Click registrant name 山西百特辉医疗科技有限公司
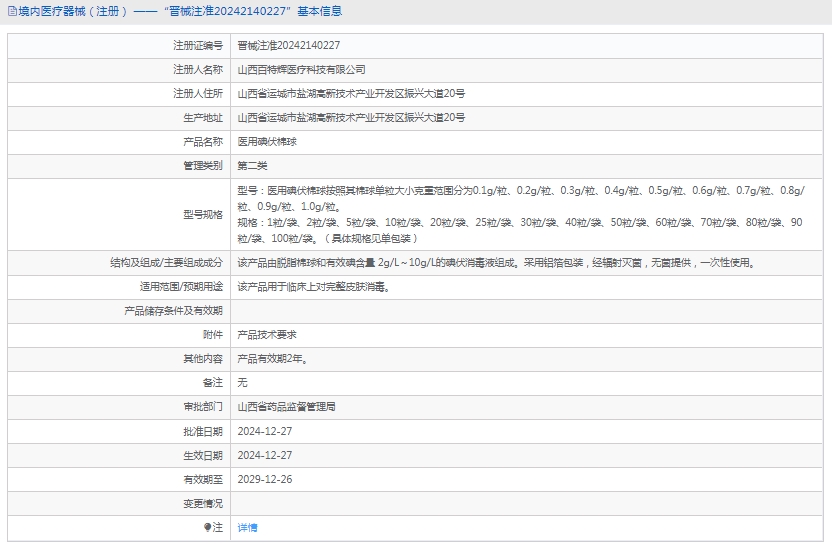 301,70
